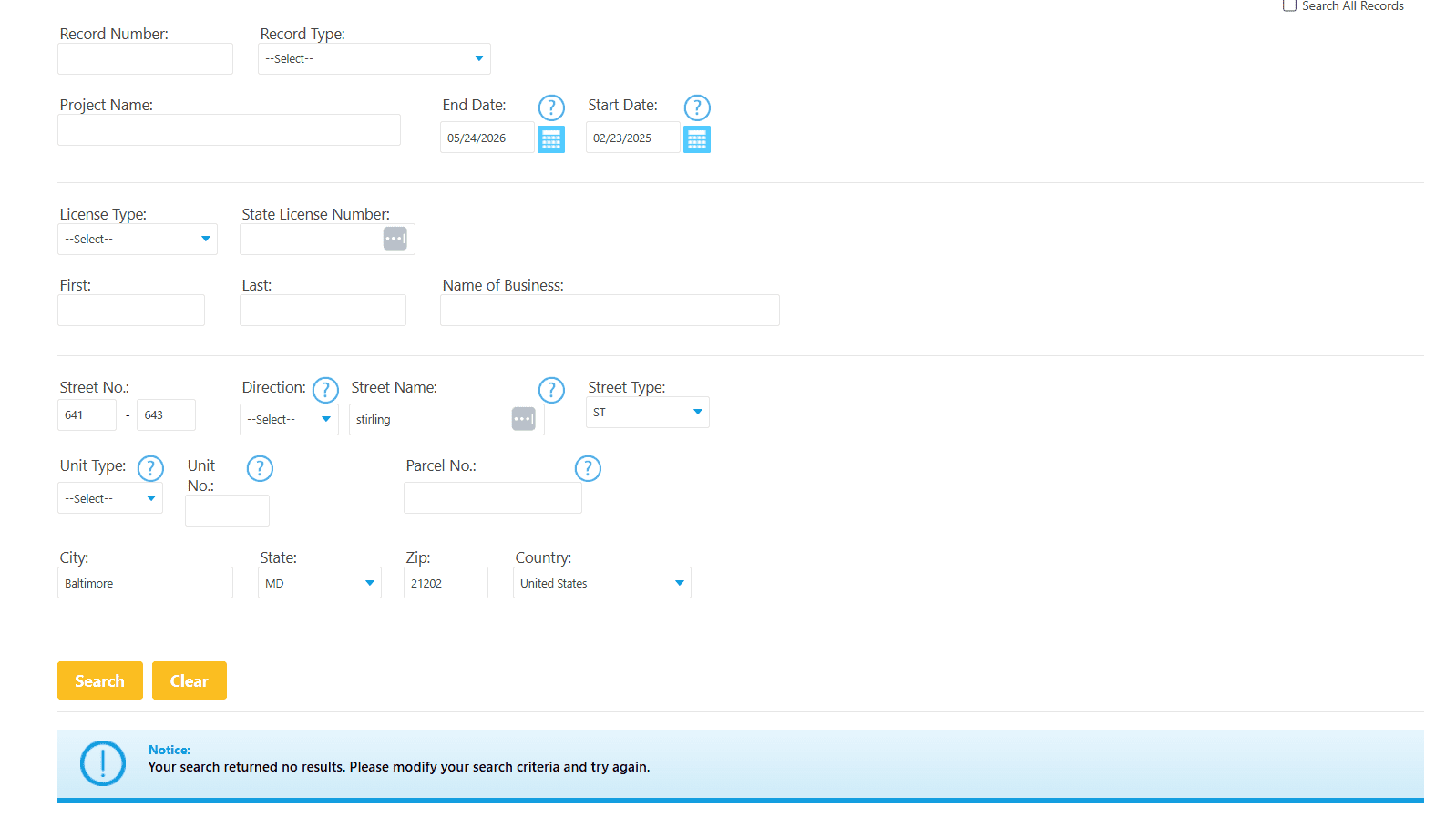
Task: Click the Parcel No. help icon
Action: pos(588,468)
